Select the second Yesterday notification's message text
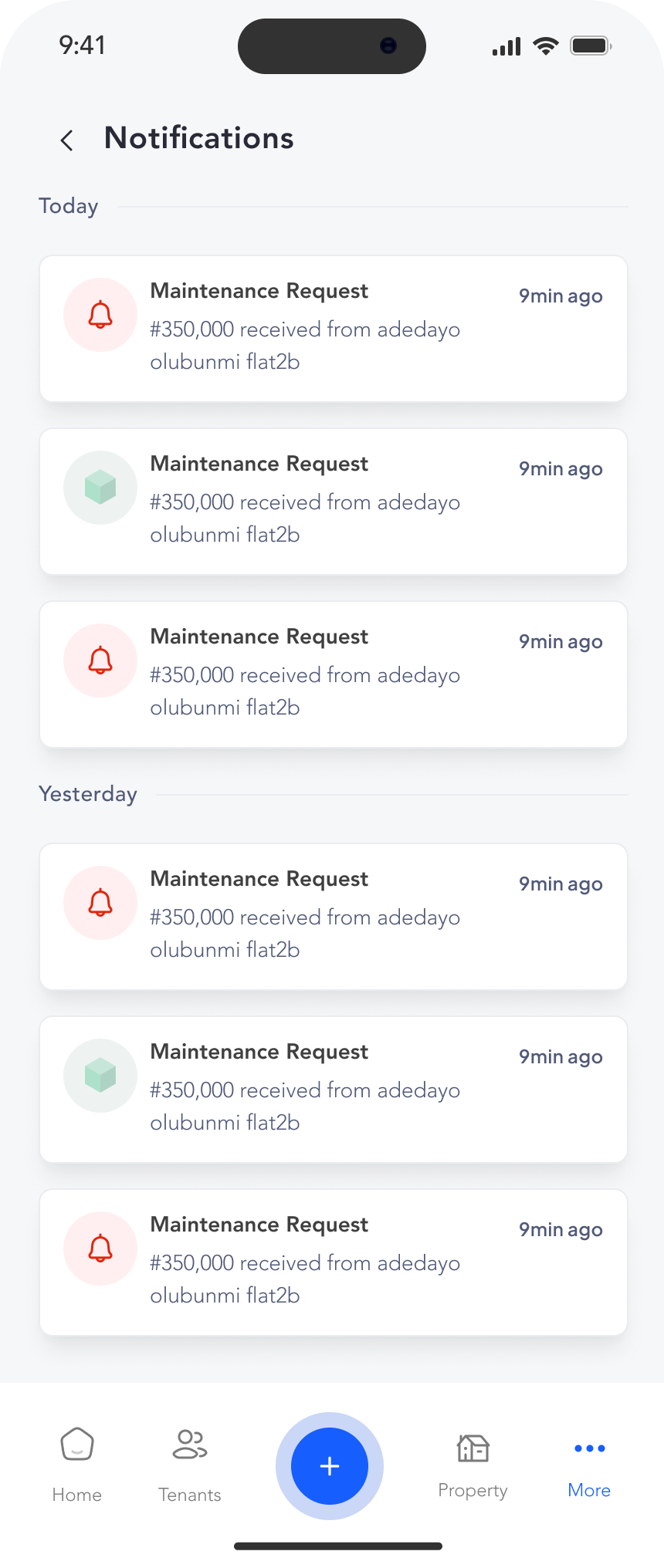Screen dimensions: 664x1568 tap(305, 1106)
